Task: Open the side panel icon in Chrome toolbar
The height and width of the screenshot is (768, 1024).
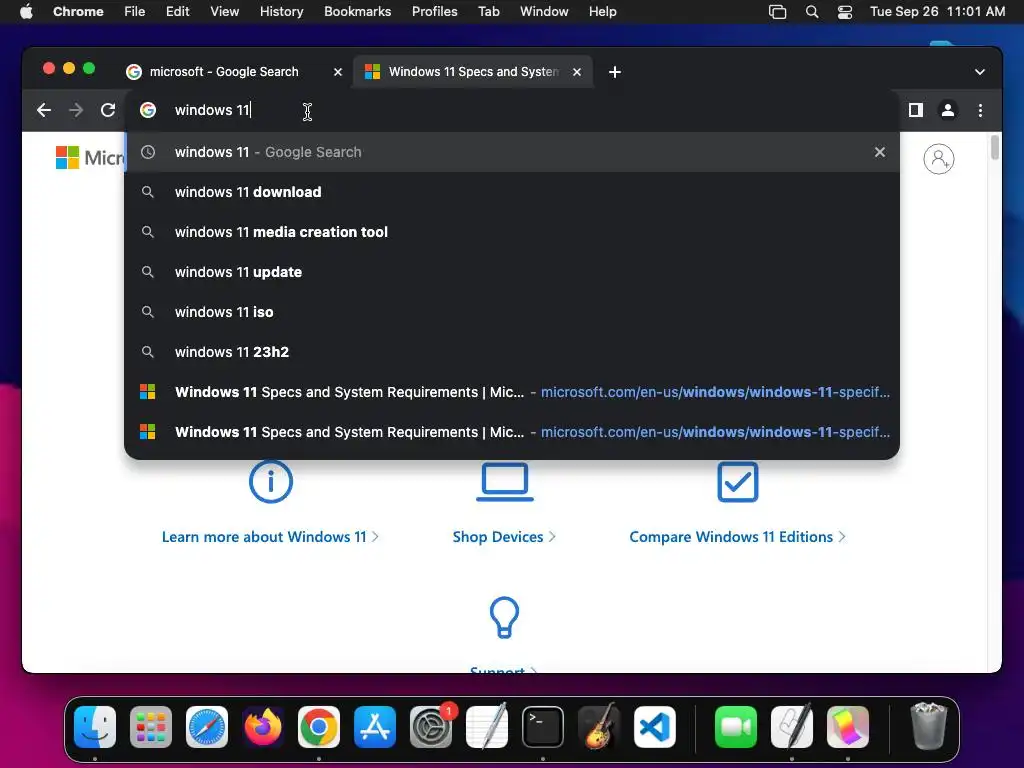Action: tap(916, 110)
